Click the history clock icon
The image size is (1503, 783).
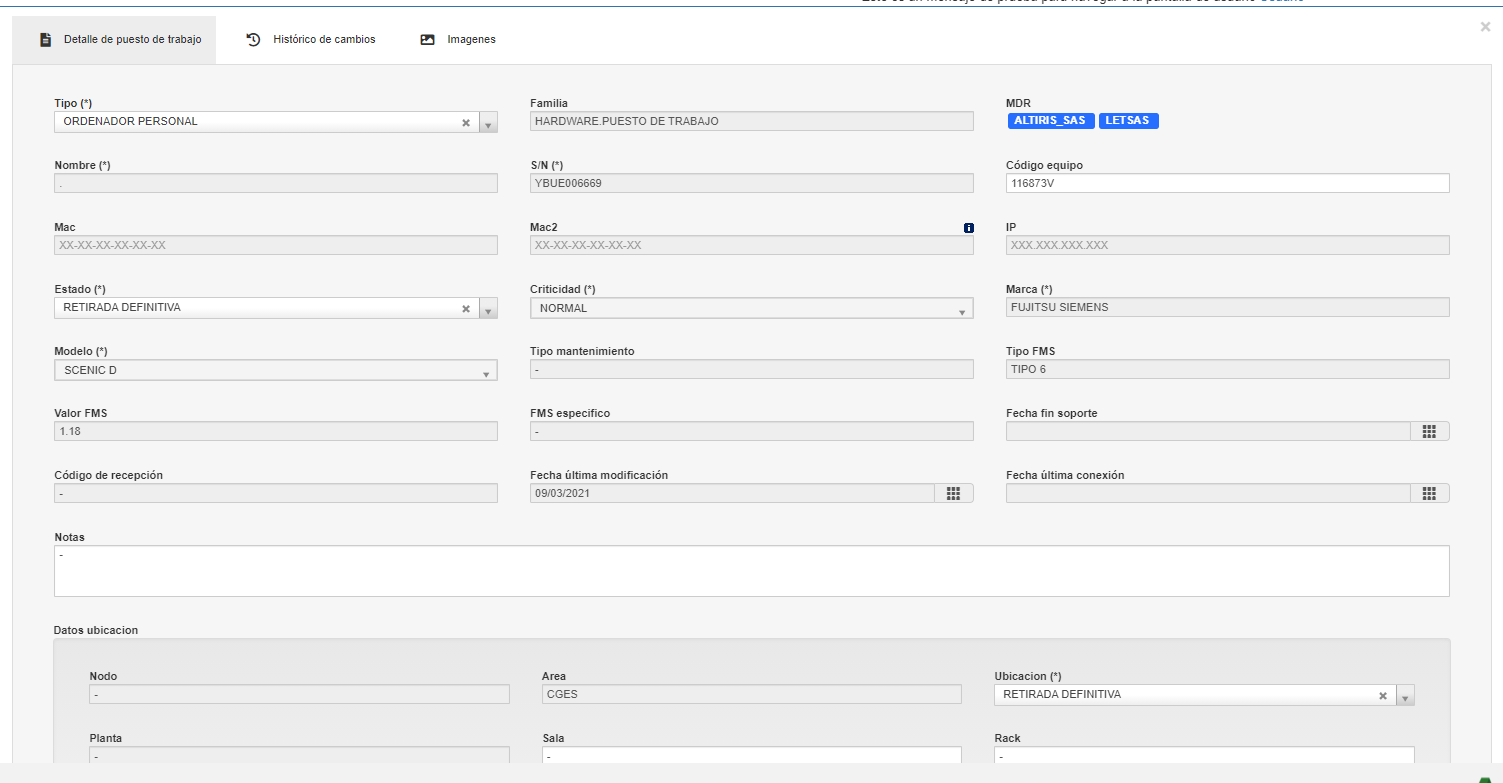pyautogui.click(x=254, y=40)
